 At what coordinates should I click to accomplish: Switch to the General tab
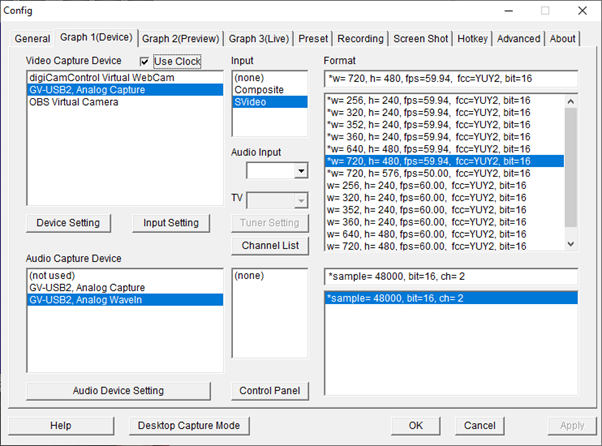coord(32,39)
